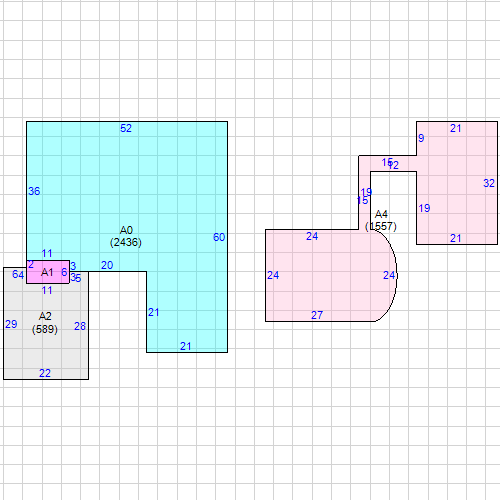The width and height of the screenshot is (500, 500).
Task: Click dimension 21 on A4 right block's bottom
Action: click(456, 238)
